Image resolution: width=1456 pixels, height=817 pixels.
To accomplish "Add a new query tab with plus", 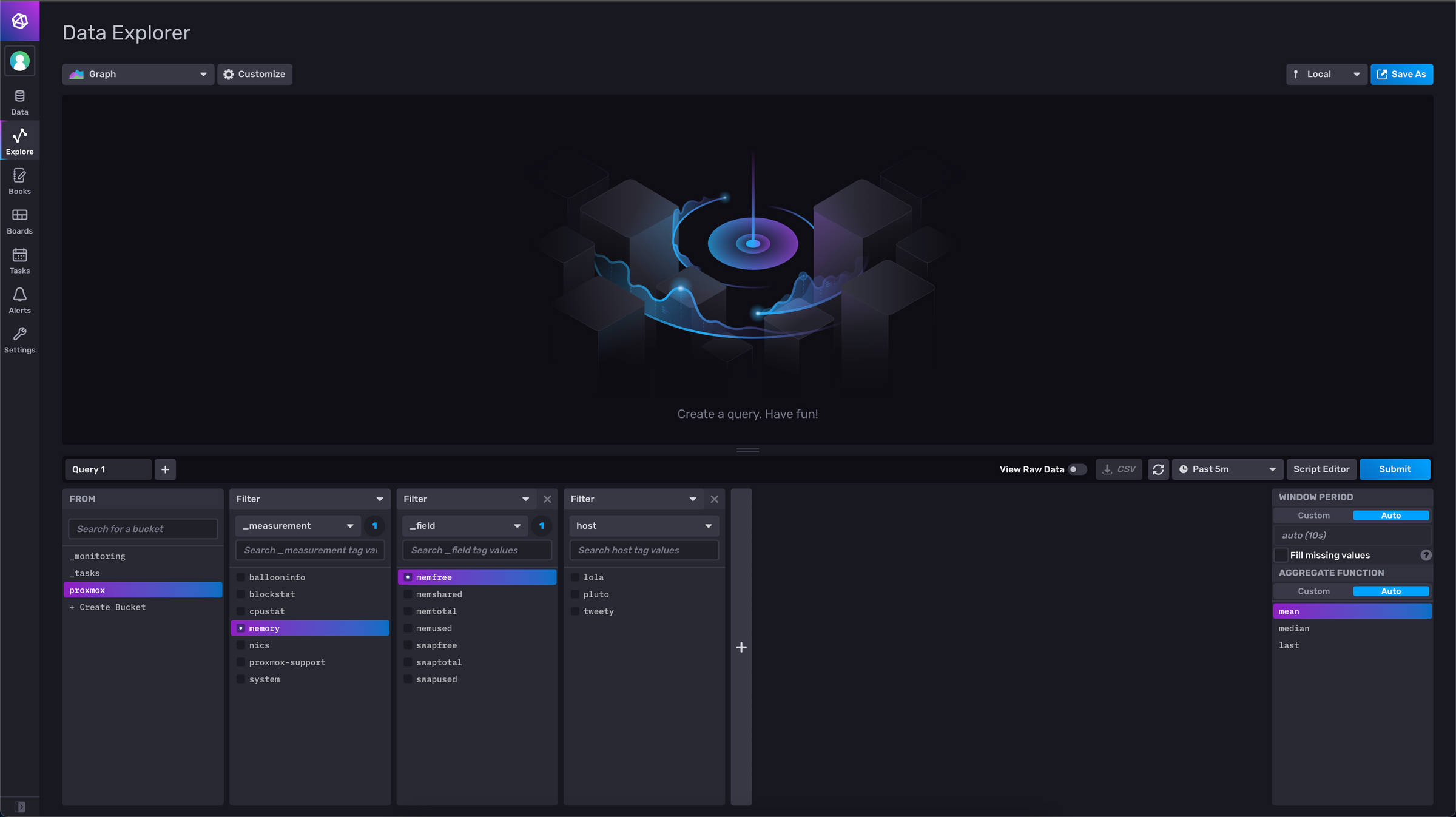I will (x=165, y=469).
